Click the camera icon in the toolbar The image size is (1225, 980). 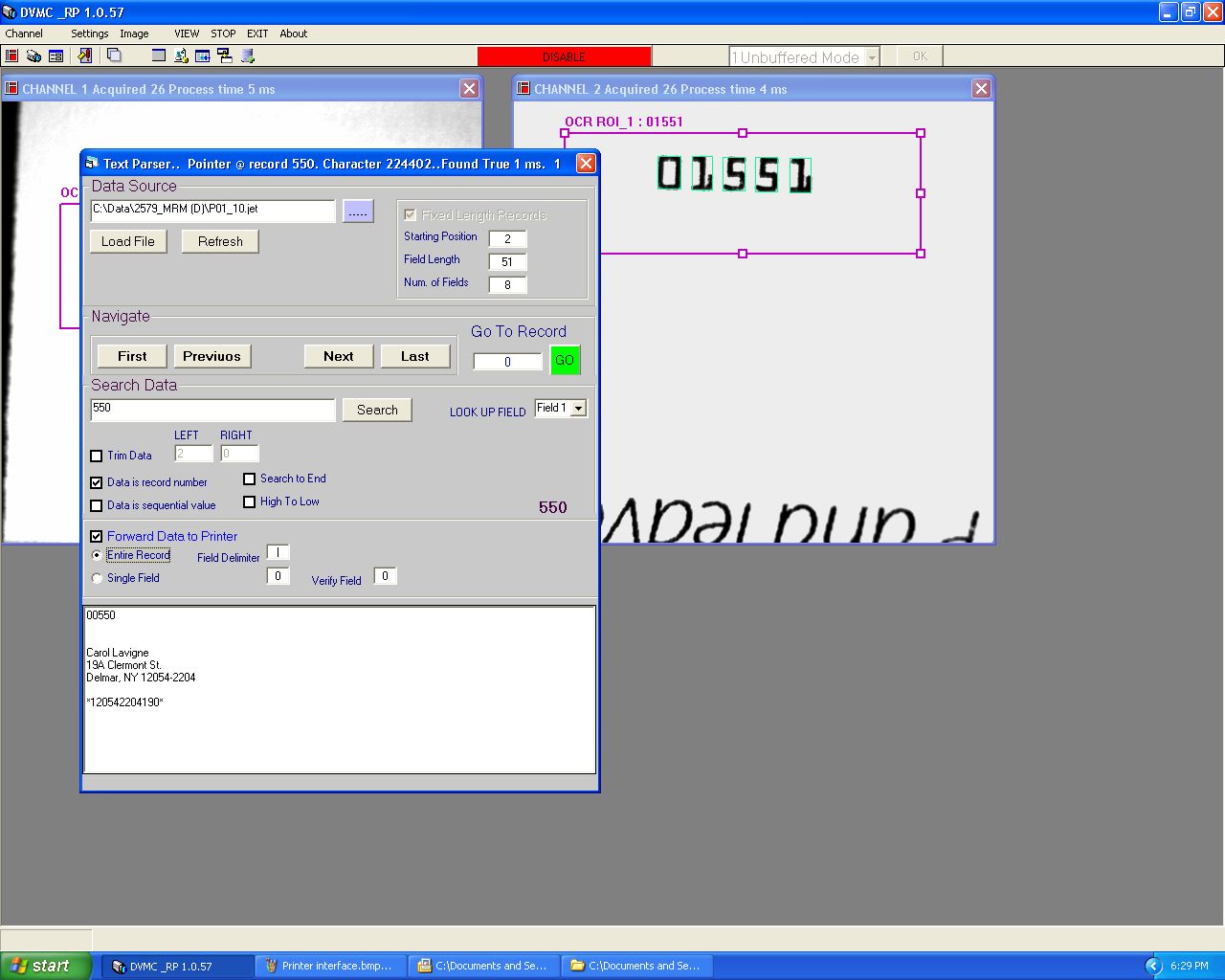33,56
